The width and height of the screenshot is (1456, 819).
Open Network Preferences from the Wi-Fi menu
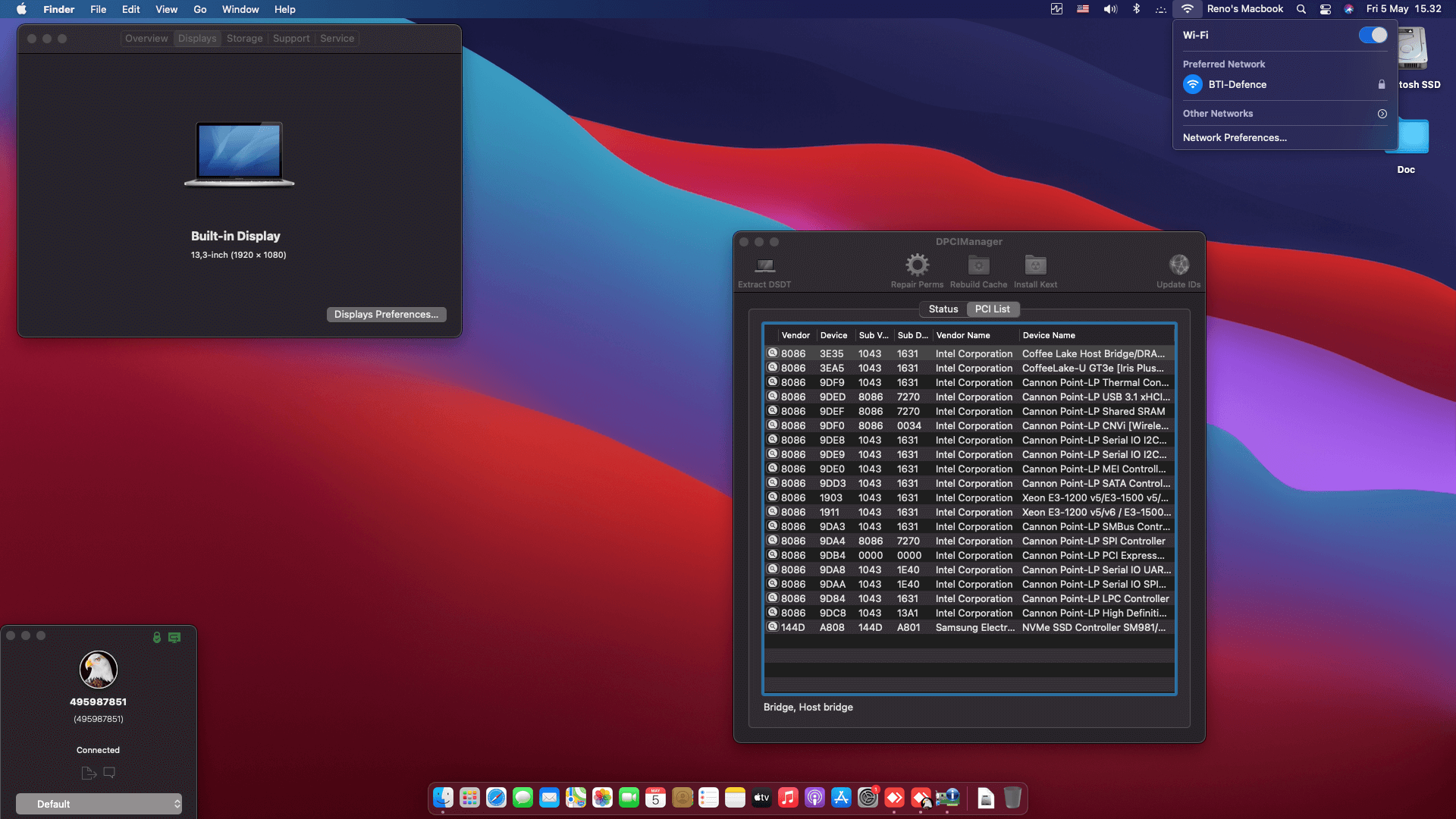[x=1234, y=137]
